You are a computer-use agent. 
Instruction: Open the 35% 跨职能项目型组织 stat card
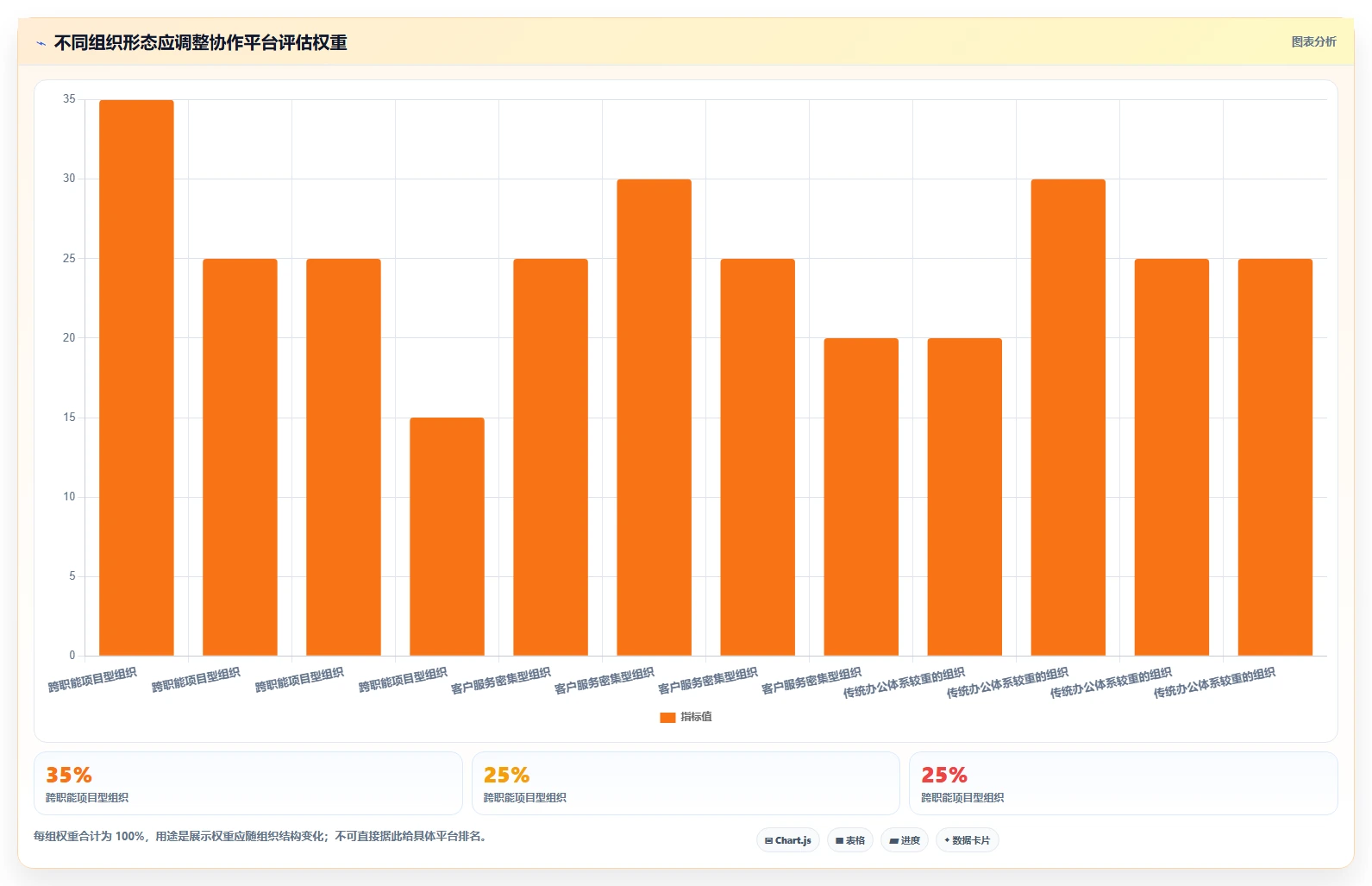248,783
